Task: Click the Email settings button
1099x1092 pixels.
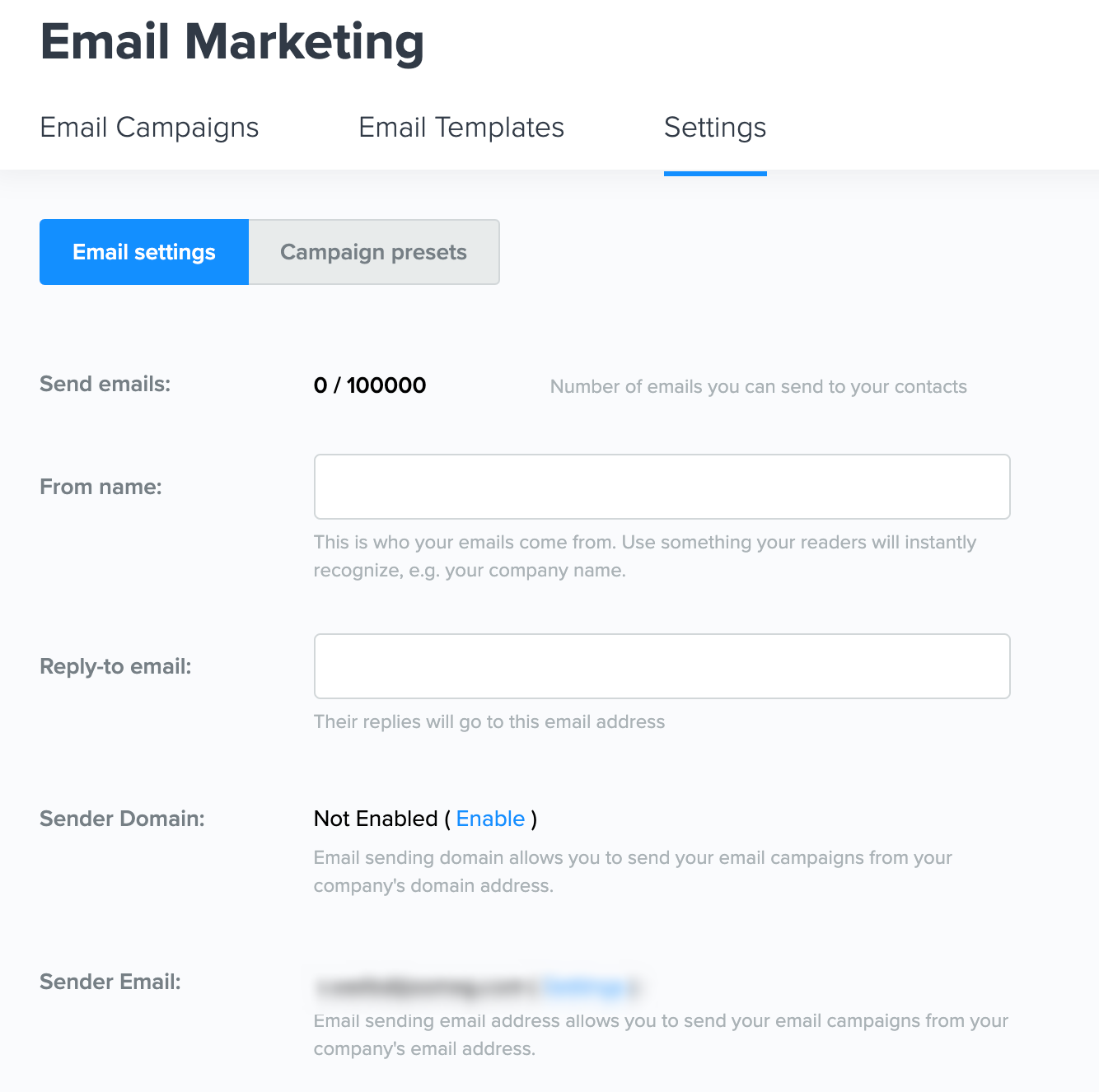Action: tap(144, 252)
